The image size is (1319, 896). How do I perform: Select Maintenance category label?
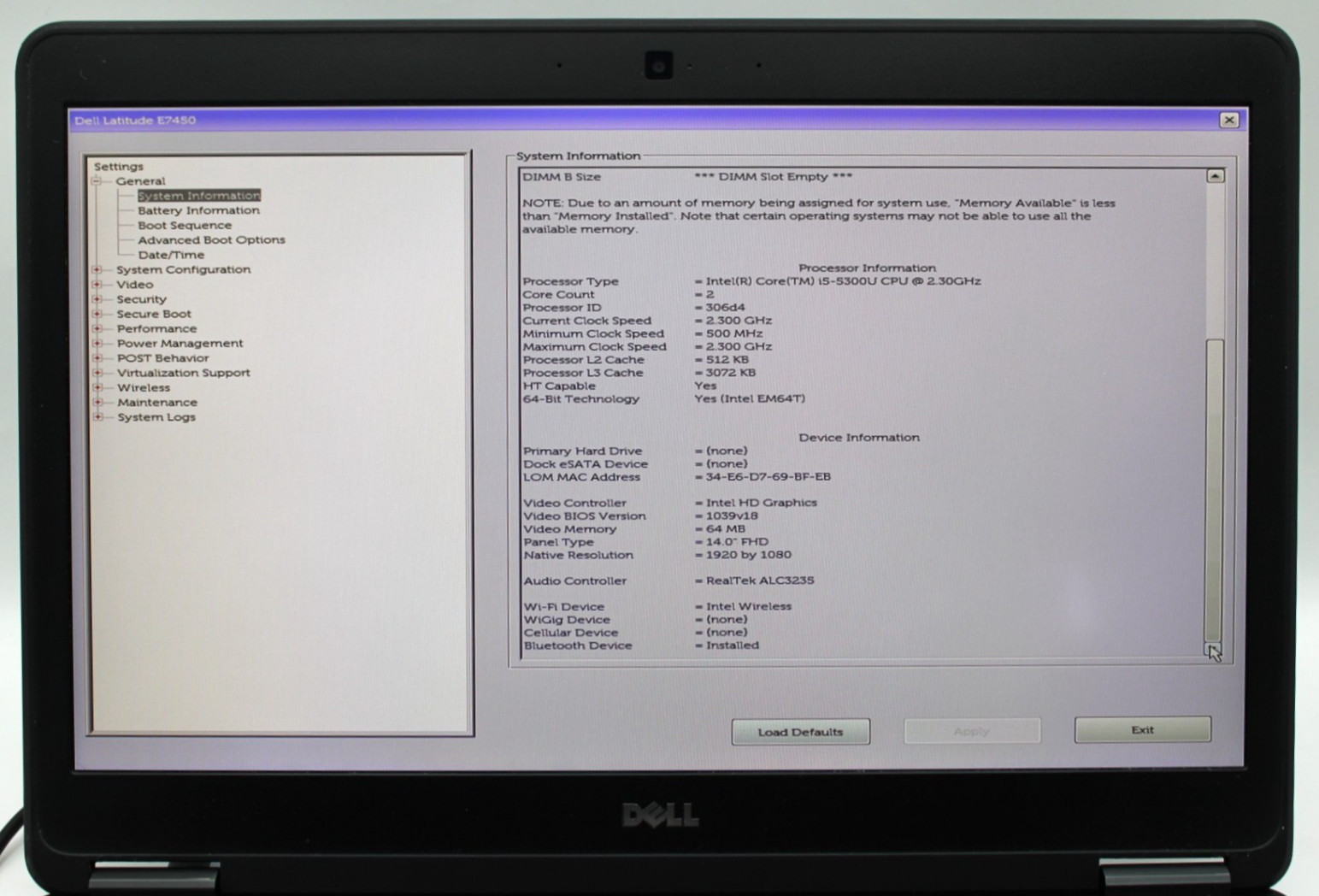coord(157,402)
